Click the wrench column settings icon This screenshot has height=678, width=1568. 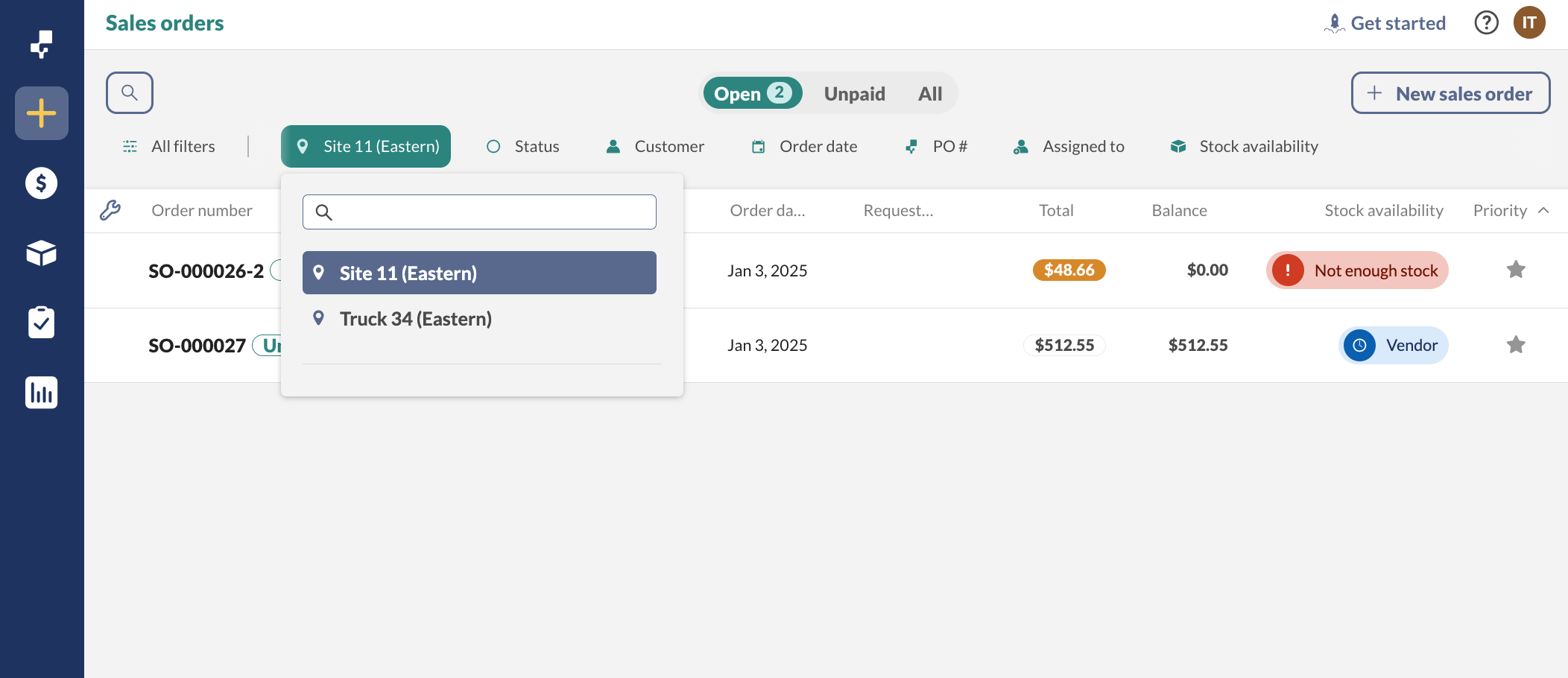[110, 211]
